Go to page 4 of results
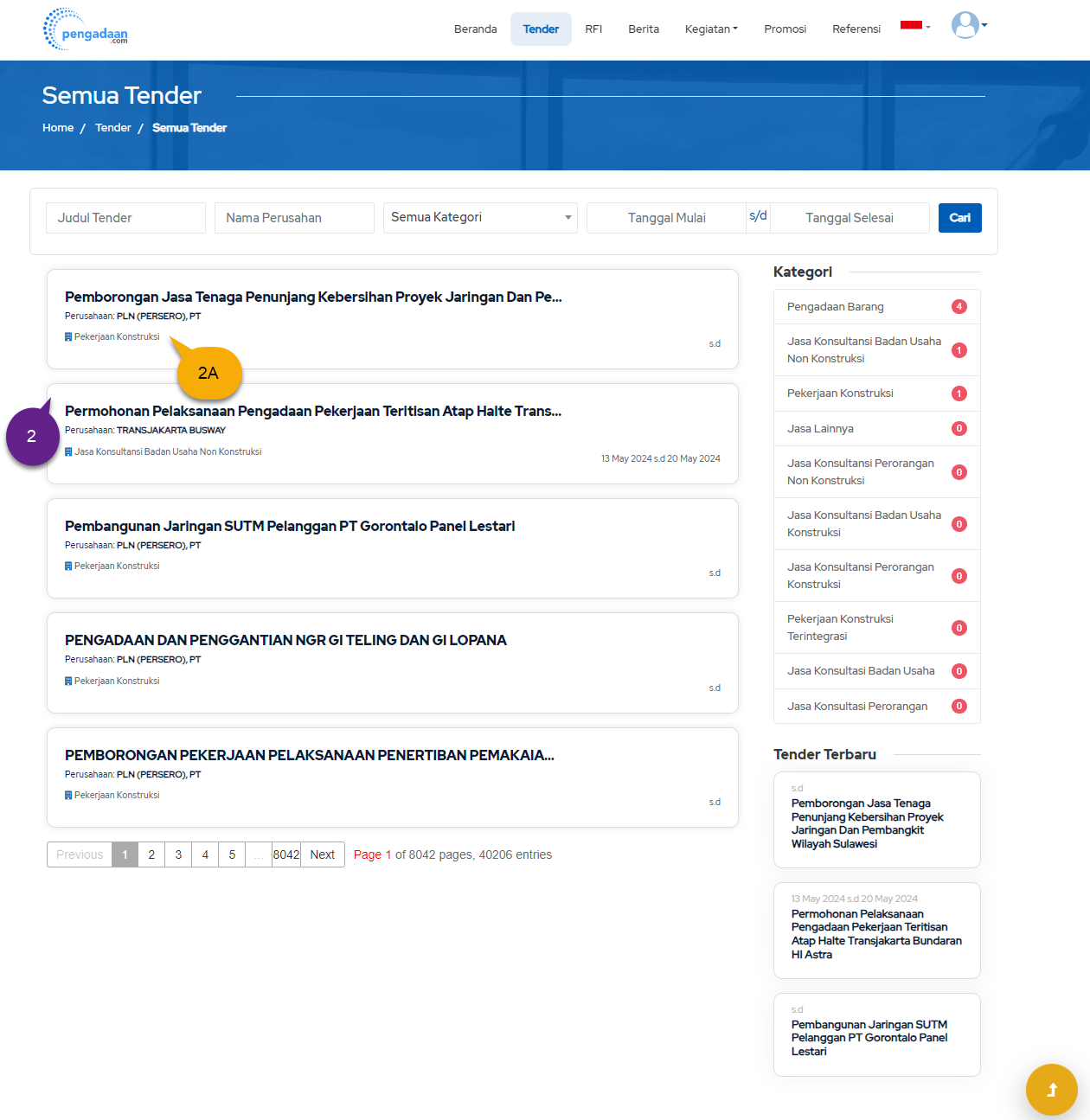The image size is (1090, 1120). click(205, 854)
